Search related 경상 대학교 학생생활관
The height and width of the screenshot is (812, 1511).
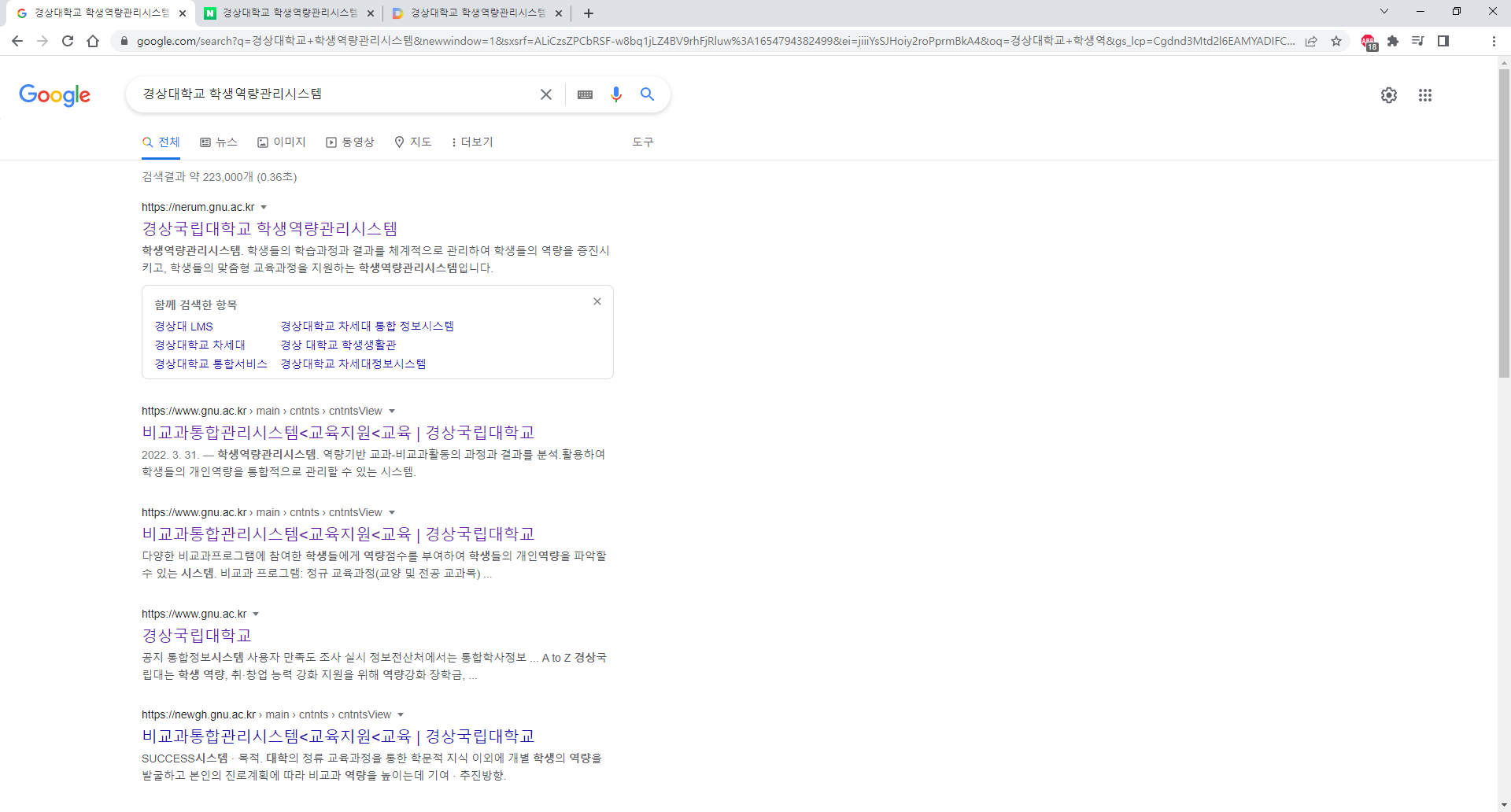point(338,345)
